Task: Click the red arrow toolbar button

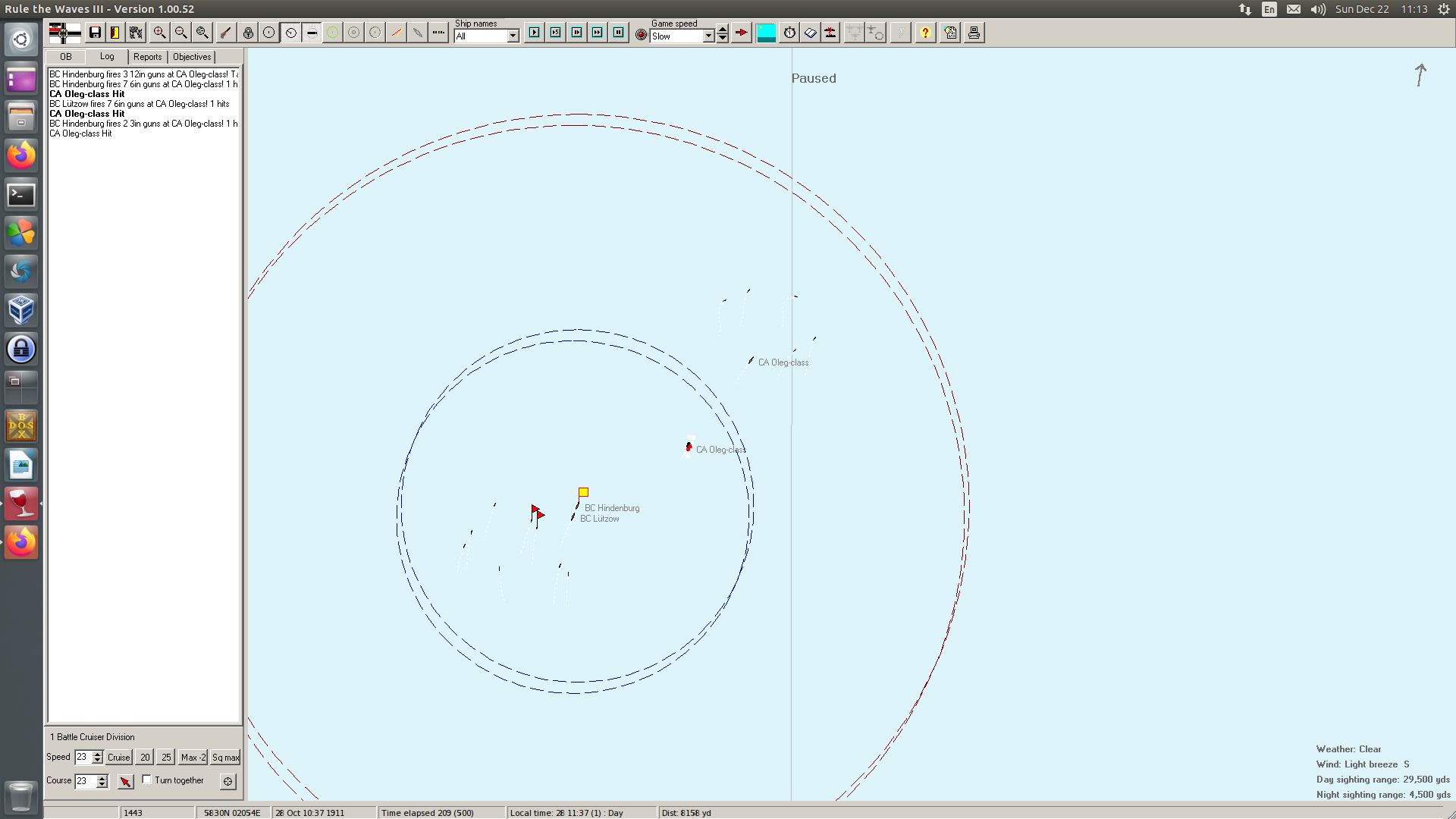Action: point(742,33)
